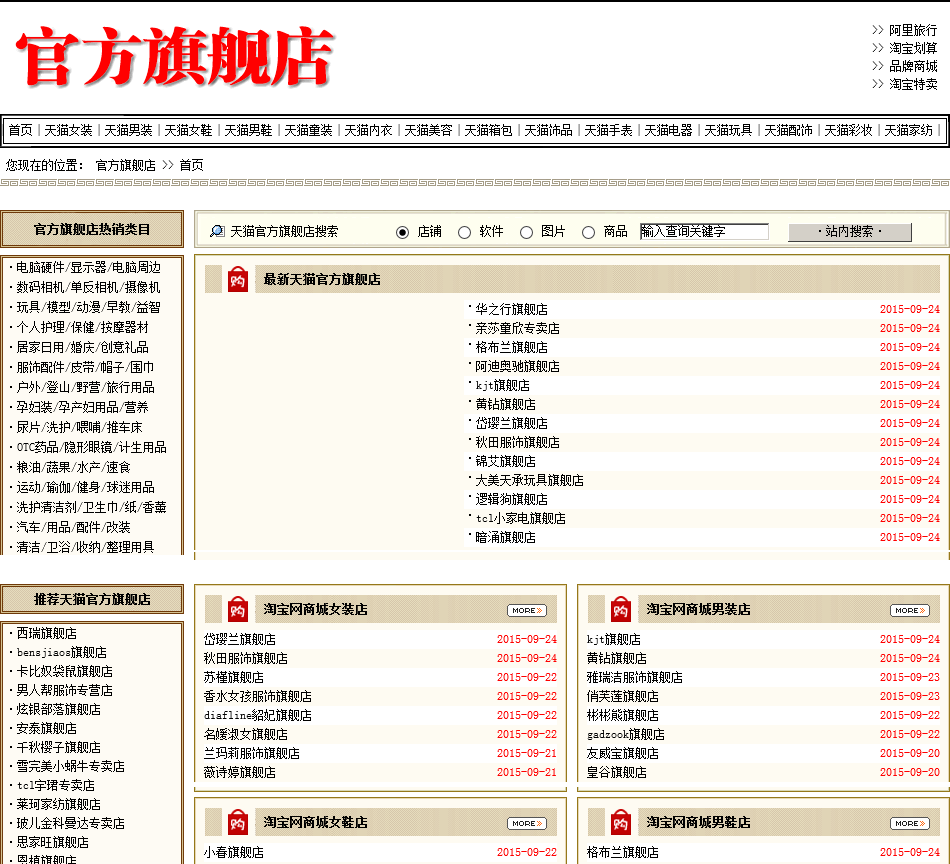Open category 数码相机/单反相机/摄像机
950x864 pixels.
88,287
